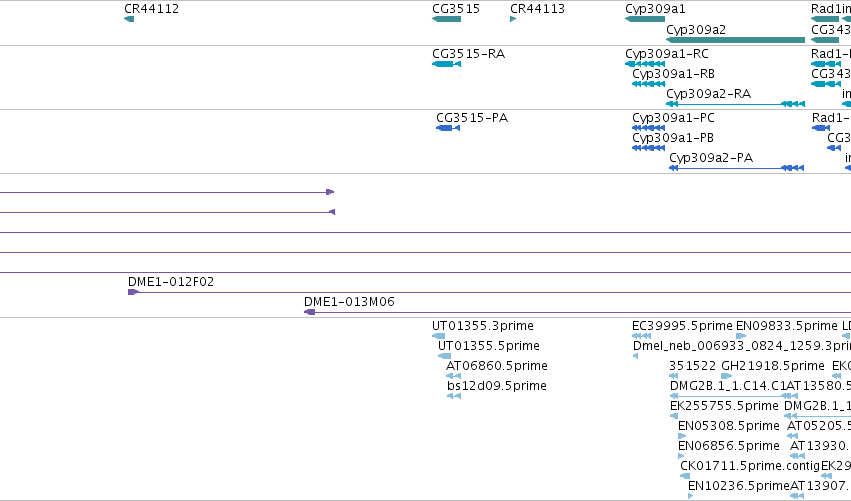The height and width of the screenshot is (501, 851).
Task: Click the bs12d09.5prime EST label
Action: (497, 386)
